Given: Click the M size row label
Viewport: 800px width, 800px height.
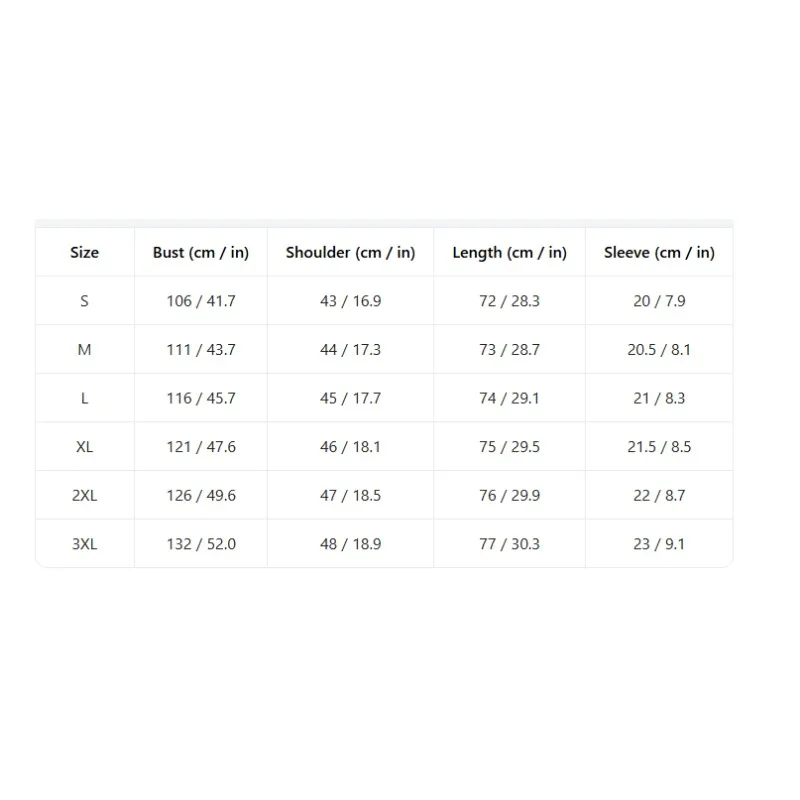Looking at the screenshot, I should (85, 349).
